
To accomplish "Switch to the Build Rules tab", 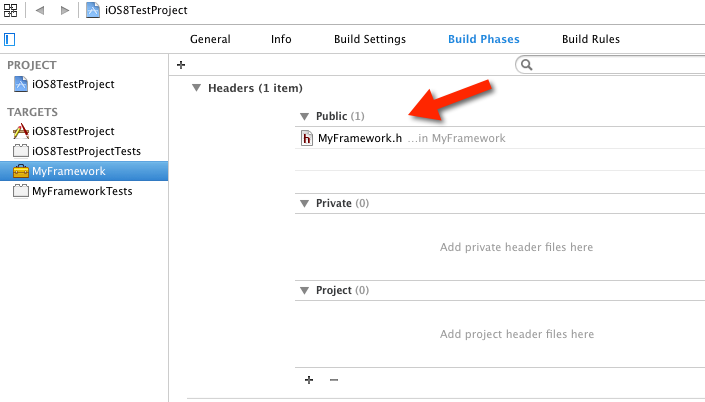I will point(591,40).
